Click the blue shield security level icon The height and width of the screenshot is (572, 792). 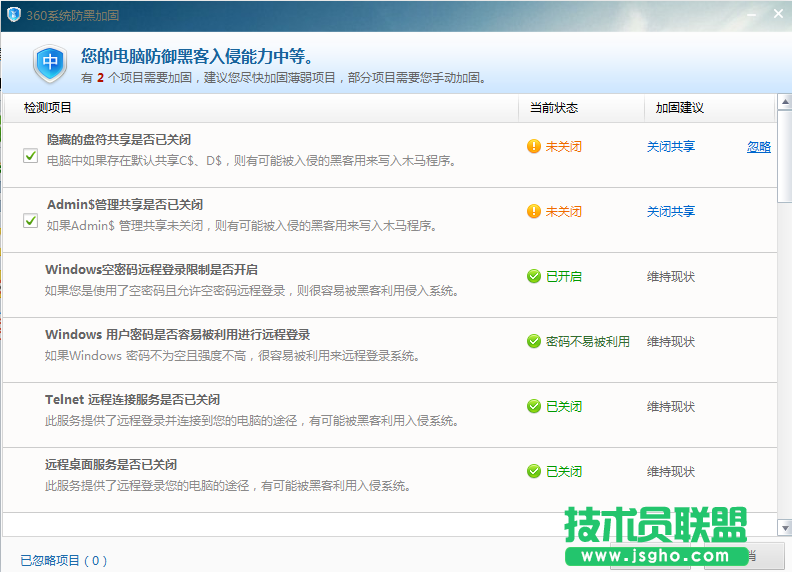[x=49, y=63]
